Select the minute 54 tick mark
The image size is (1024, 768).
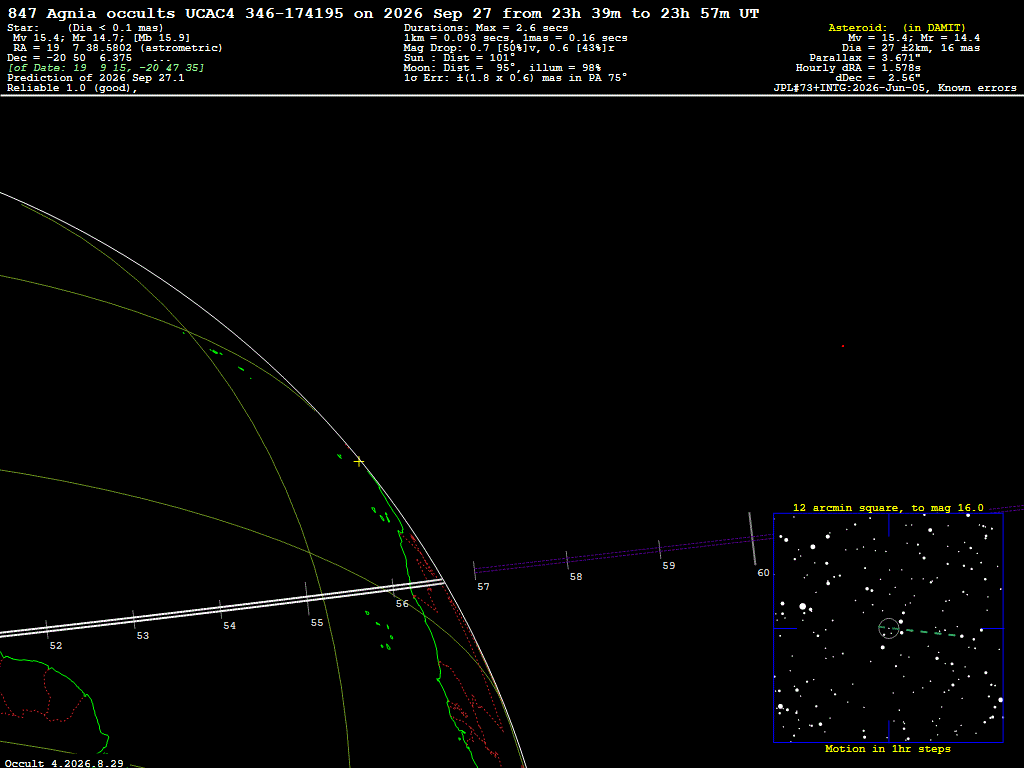[221, 609]
